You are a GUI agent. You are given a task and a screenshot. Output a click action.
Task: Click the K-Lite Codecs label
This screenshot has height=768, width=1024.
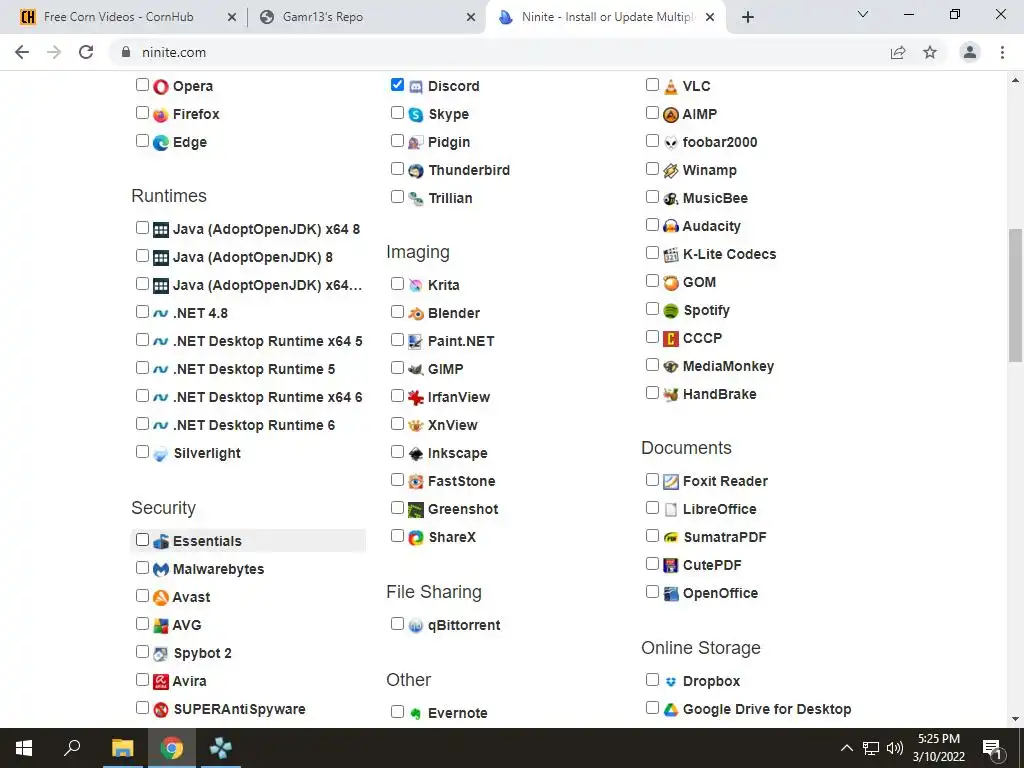click(729, 255)
